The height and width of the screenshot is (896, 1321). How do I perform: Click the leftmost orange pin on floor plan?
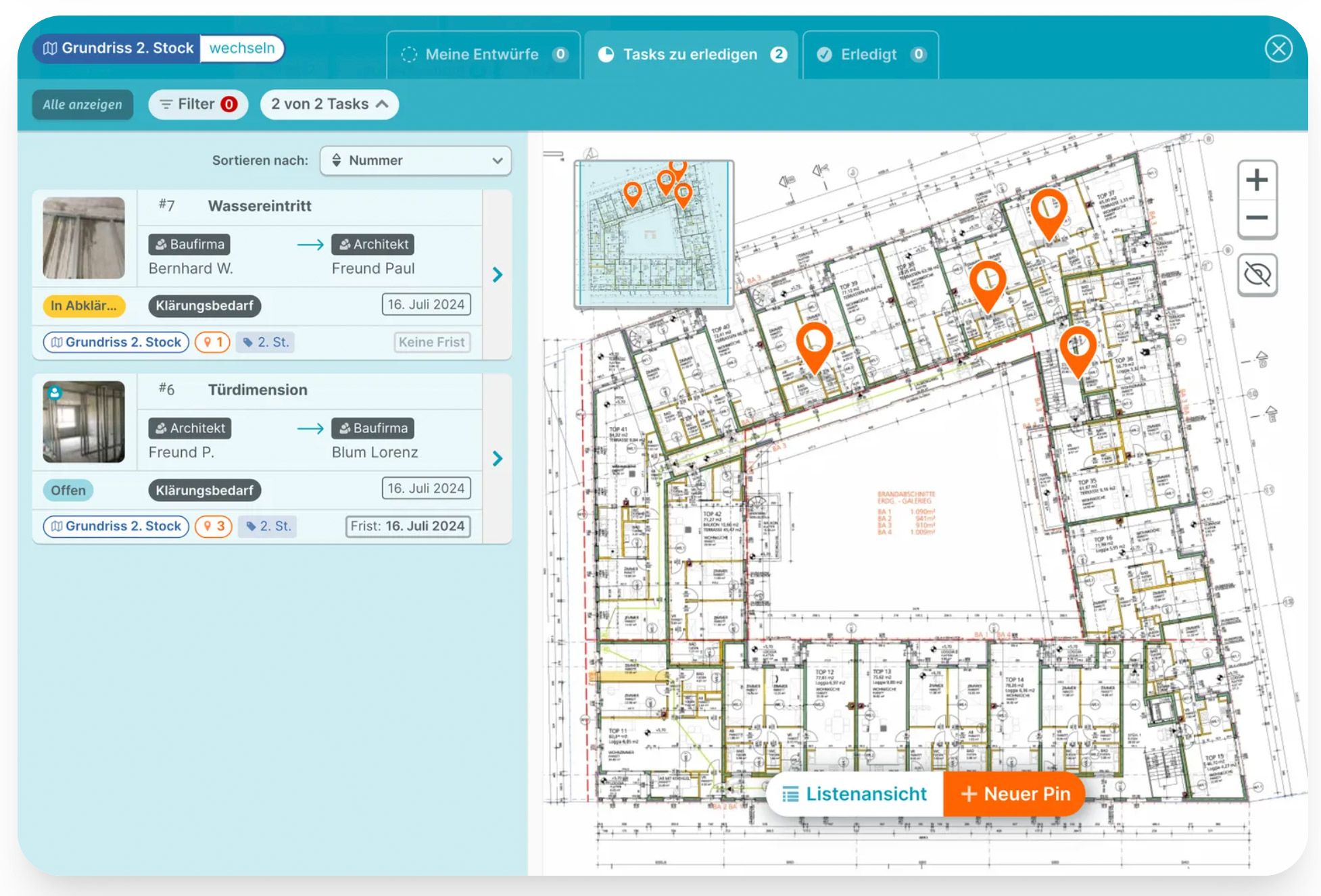coord(814,343)
